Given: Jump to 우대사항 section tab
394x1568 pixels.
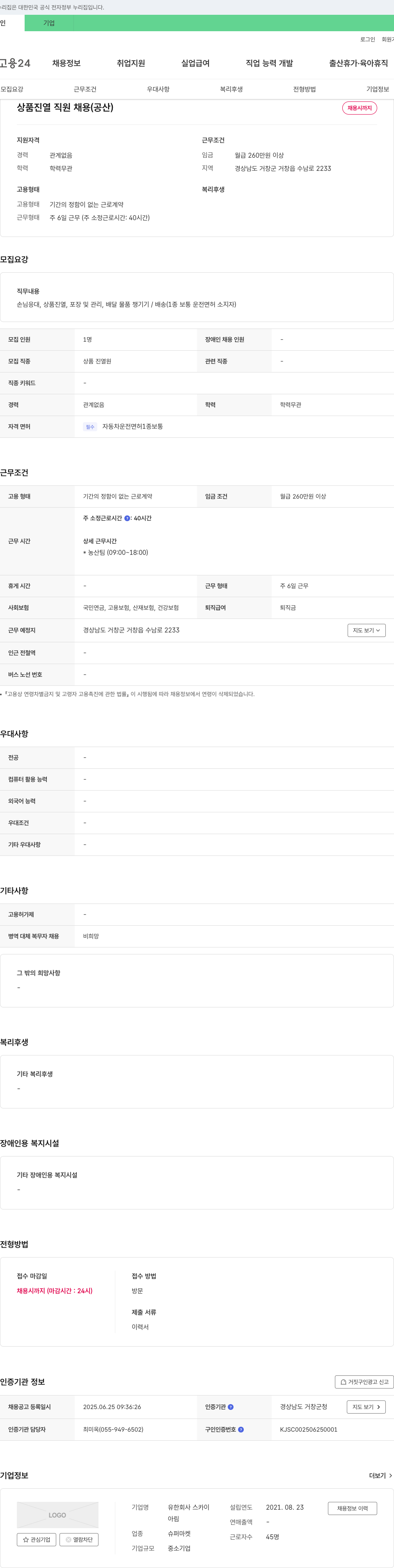Looking at the screenshot, I should [158, 89].
